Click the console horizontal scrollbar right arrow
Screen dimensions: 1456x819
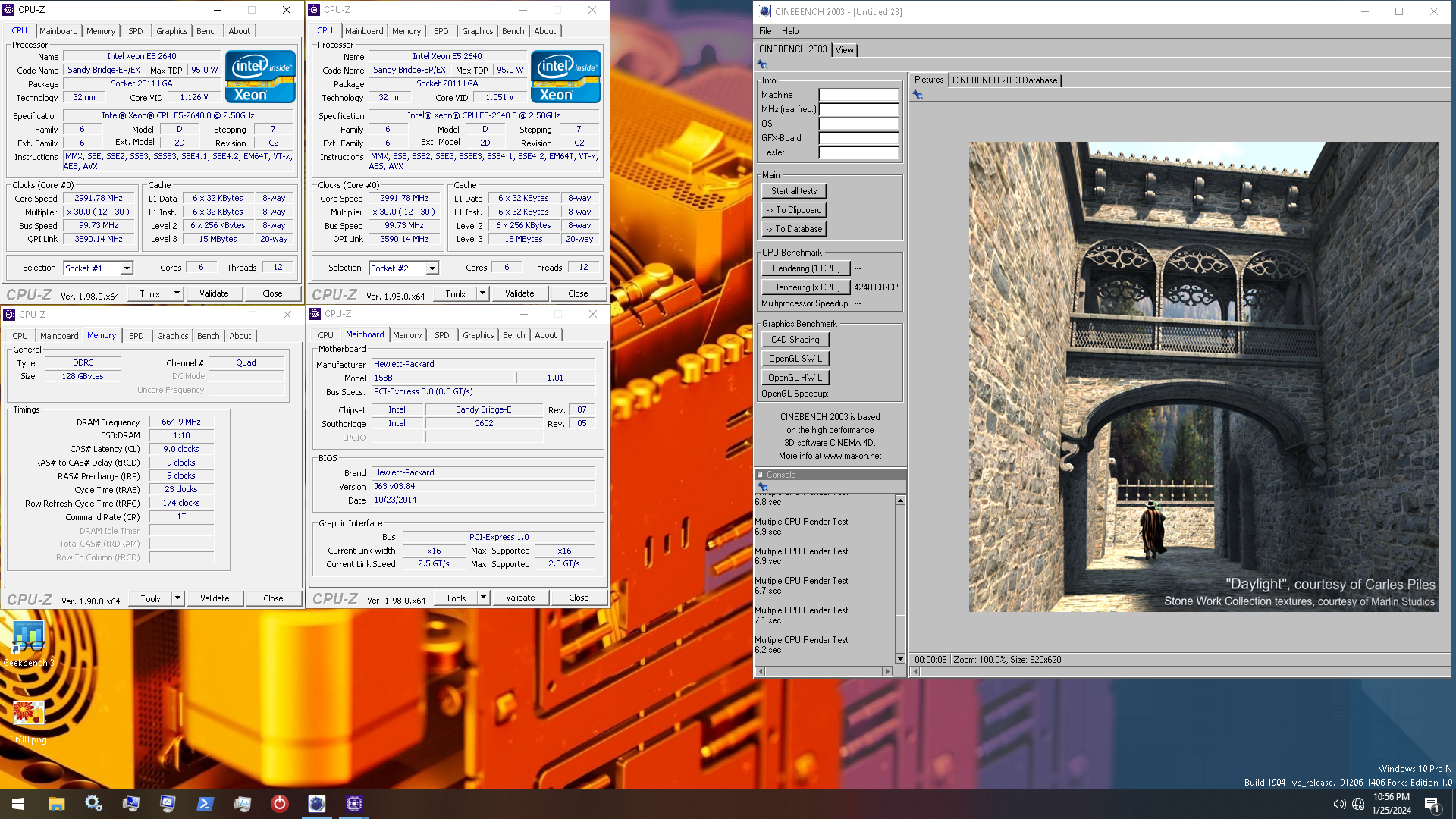887,671
